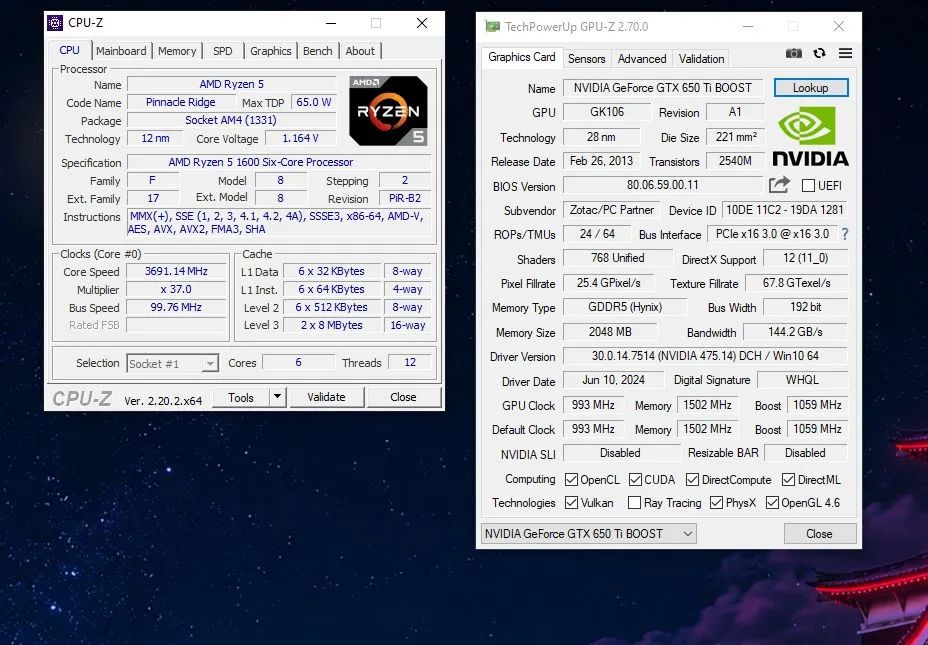Screen dimensions: 928x645
Task: Click the GPU-Z Name field
Action: [x=663, y=88]
